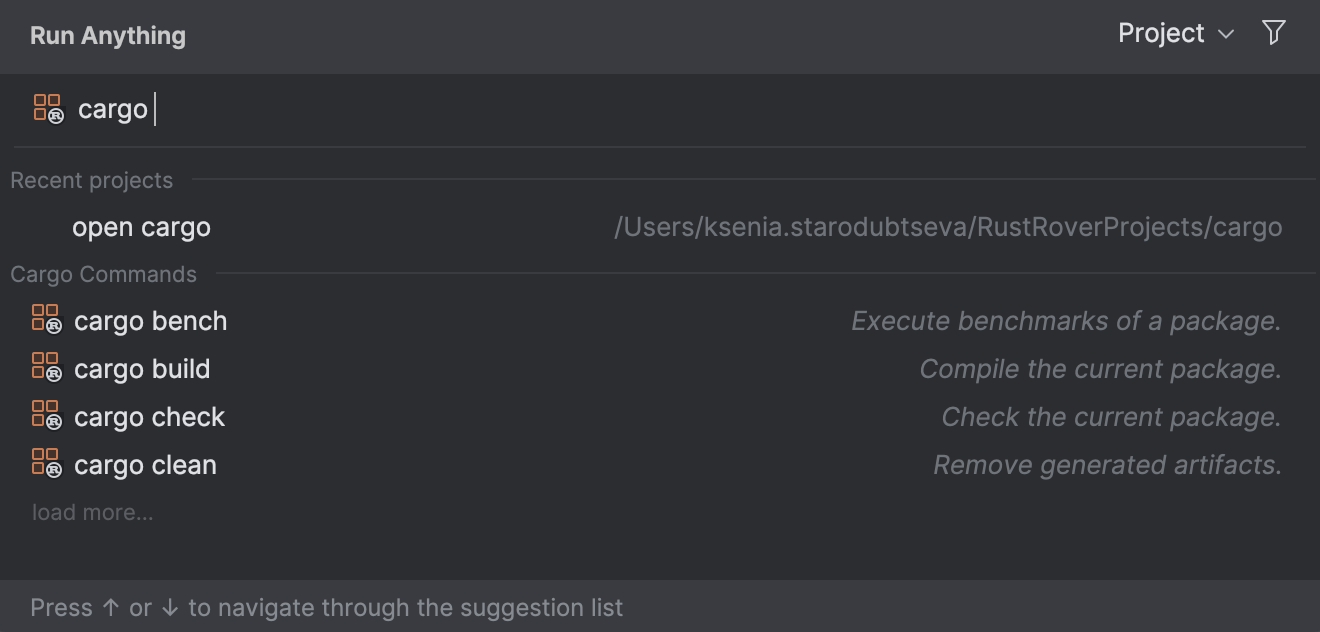The width and height of the screenshot is (1320, 632).
Task: Click the load more link
Action: click(x=93, y=512)
